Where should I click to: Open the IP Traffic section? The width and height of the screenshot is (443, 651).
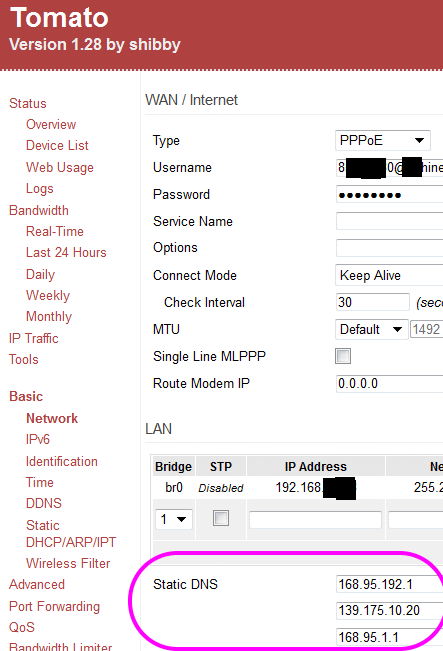tap(34, 338)
